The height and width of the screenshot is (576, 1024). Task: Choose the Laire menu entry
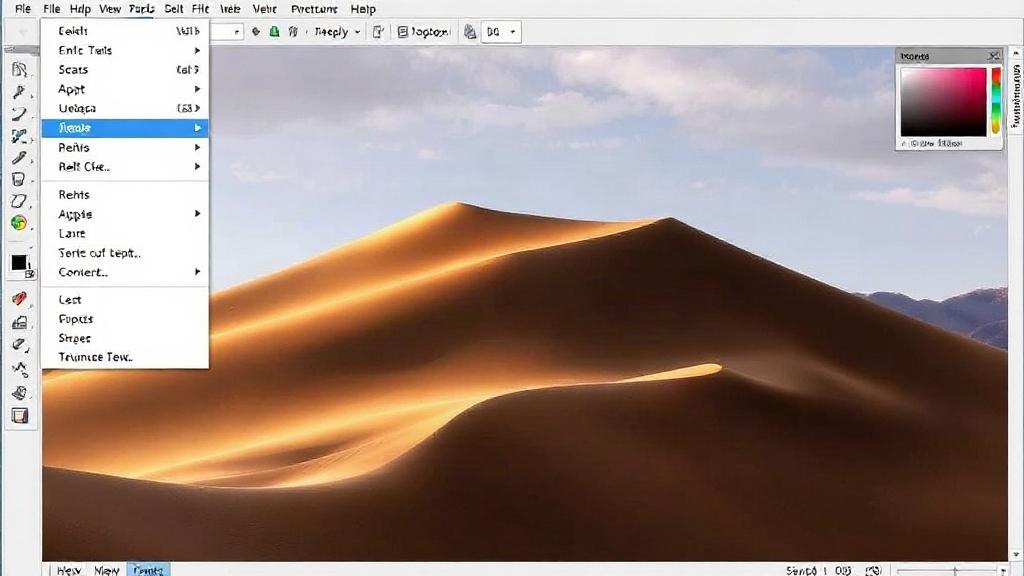coord(125,233)
